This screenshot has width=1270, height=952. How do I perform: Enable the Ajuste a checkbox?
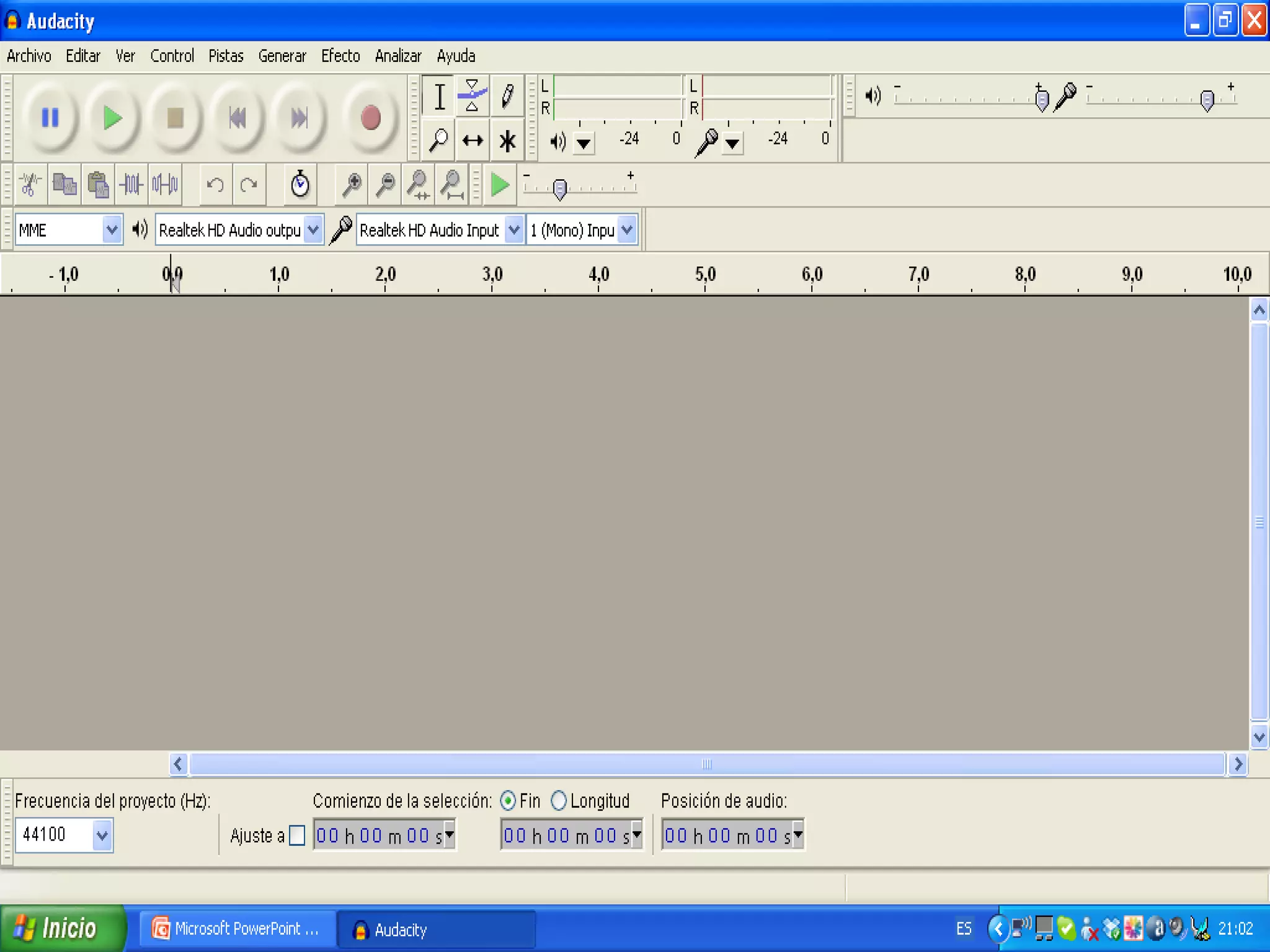[297, 835]
